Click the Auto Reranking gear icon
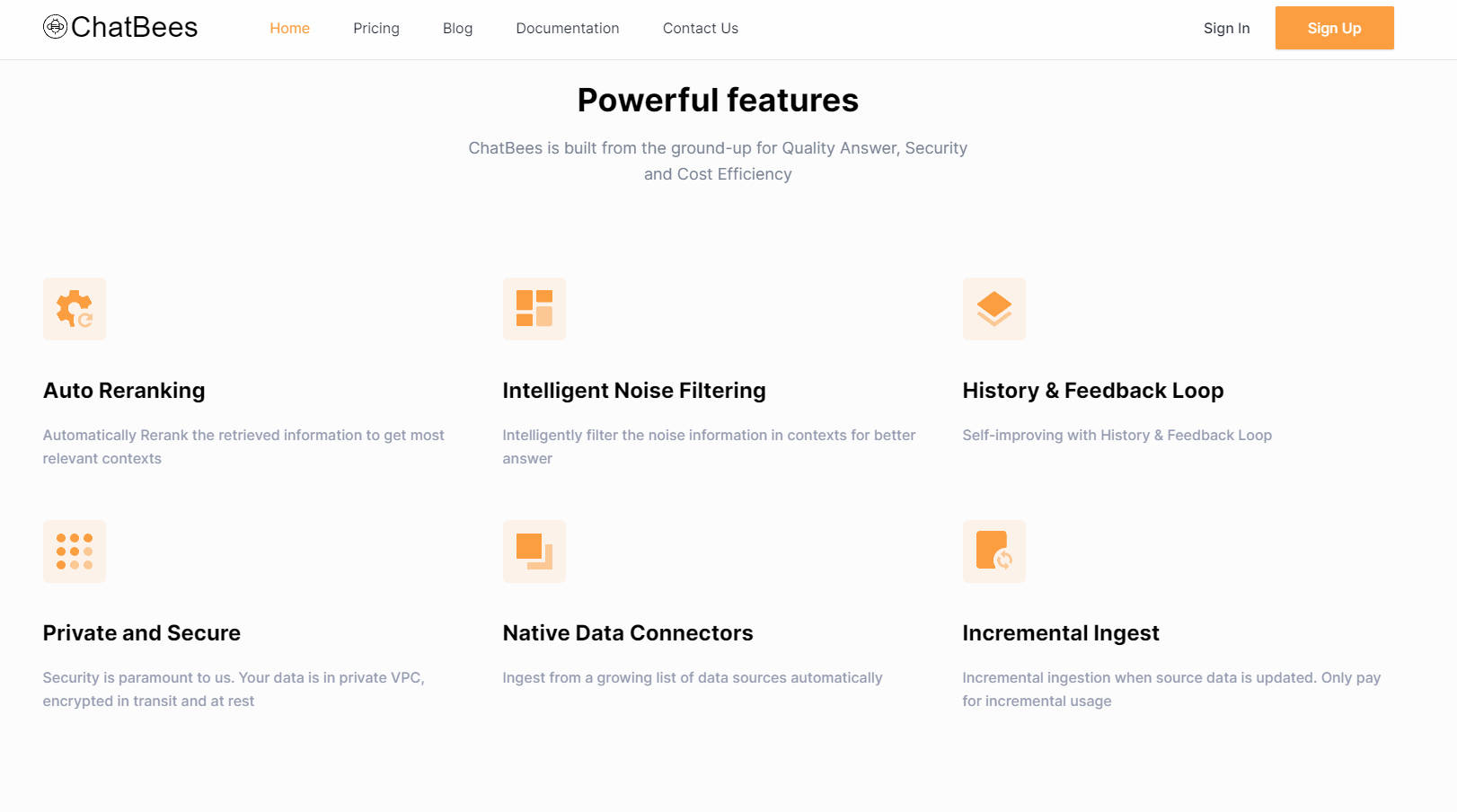 pyautogui.click(x=75, y=309)
